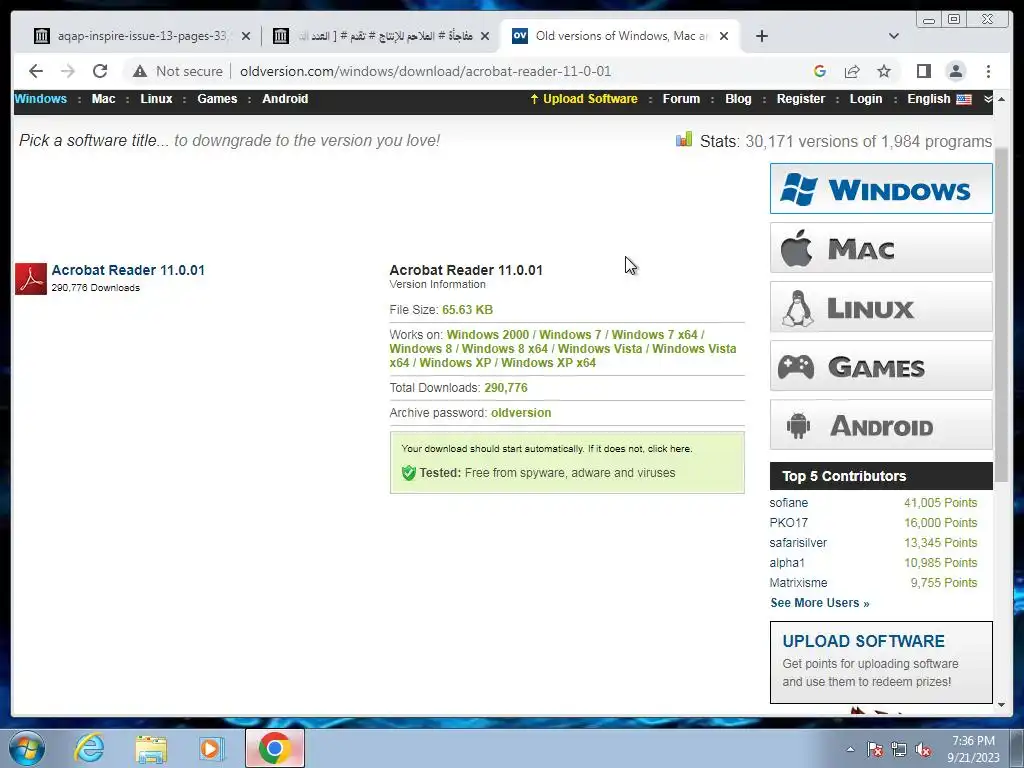1024x768 pixels.
Task: Click See More Users link
Action: [x=820, y=603]
